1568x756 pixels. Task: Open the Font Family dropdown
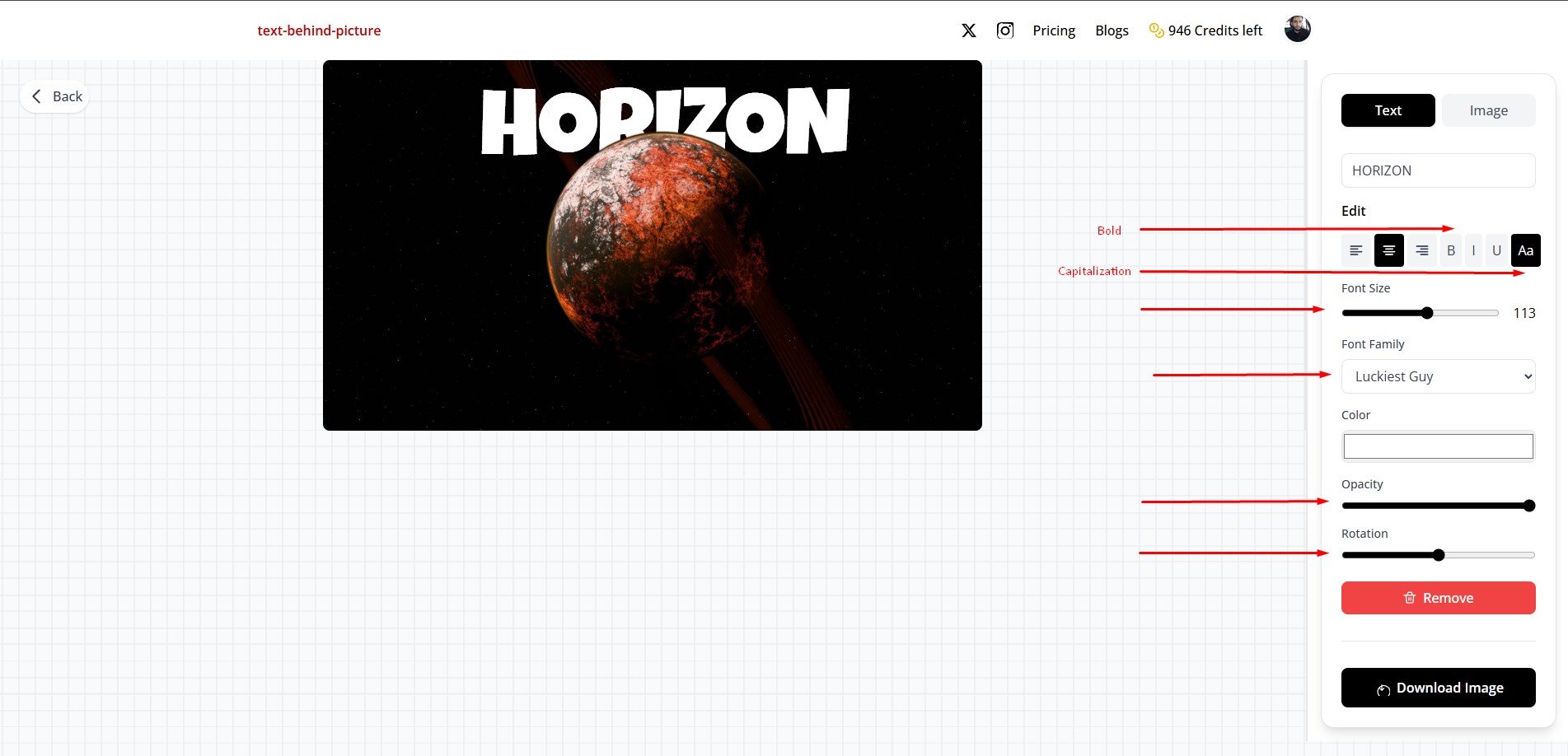coord(1438,376)
